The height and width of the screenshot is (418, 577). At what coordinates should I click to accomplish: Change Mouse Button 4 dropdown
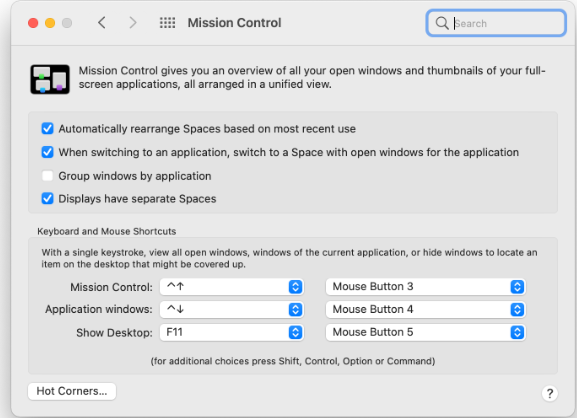(x=426, y=309)
